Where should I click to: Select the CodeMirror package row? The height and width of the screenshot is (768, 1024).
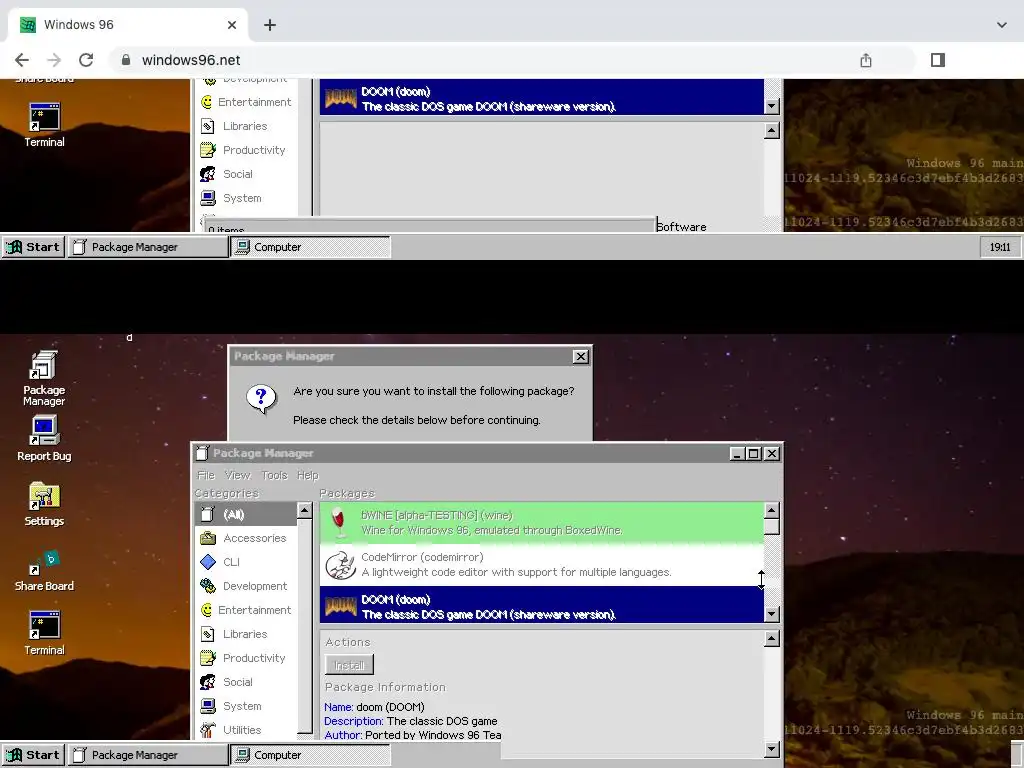pyautogui.click(x=541, y=565)
